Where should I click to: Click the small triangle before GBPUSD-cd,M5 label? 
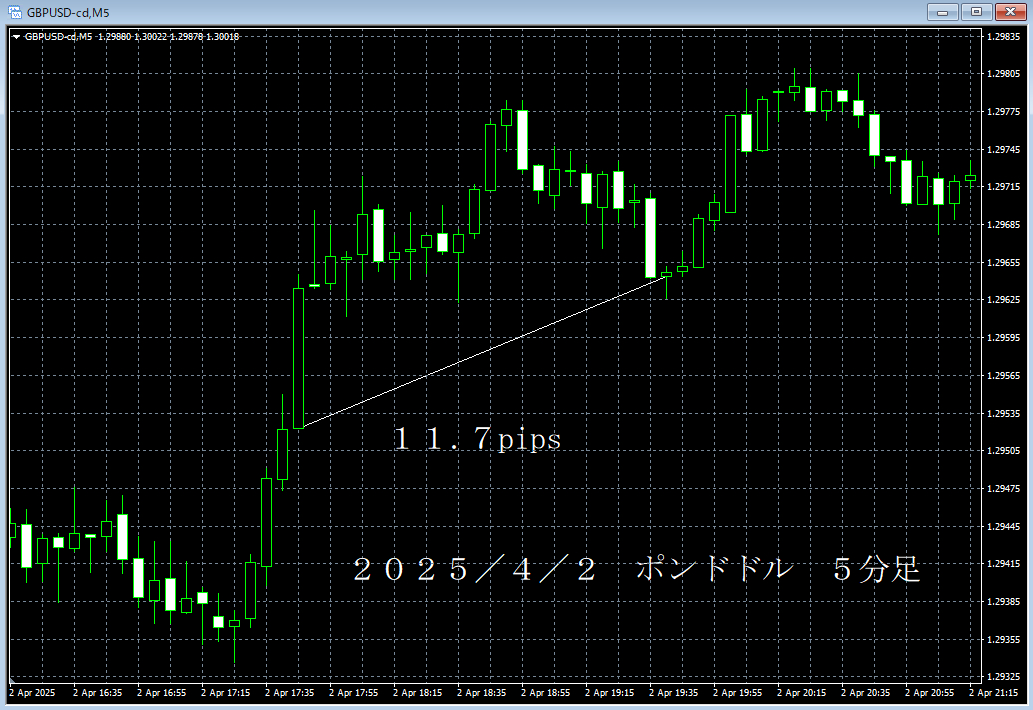pyautogui.click(x=16, y=37)
